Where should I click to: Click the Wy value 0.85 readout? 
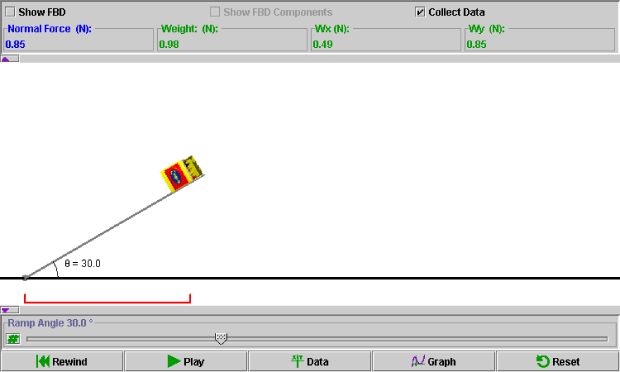click(x=476, y=44)
